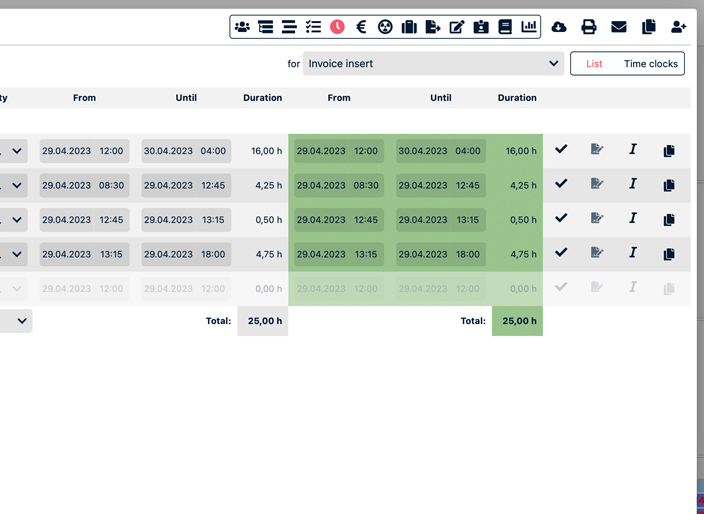Open the bar chart statistics icon

pyautogui.click(x=529, y=27)
